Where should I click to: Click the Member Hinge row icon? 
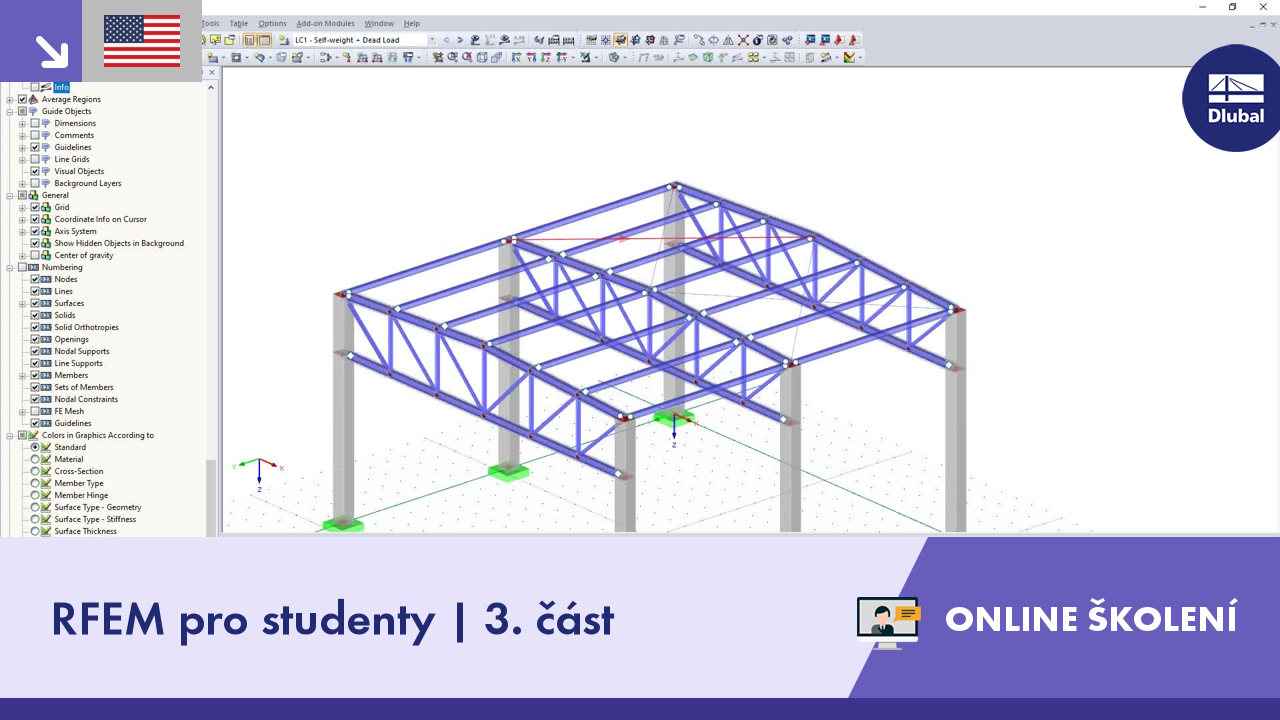point(46,495)
